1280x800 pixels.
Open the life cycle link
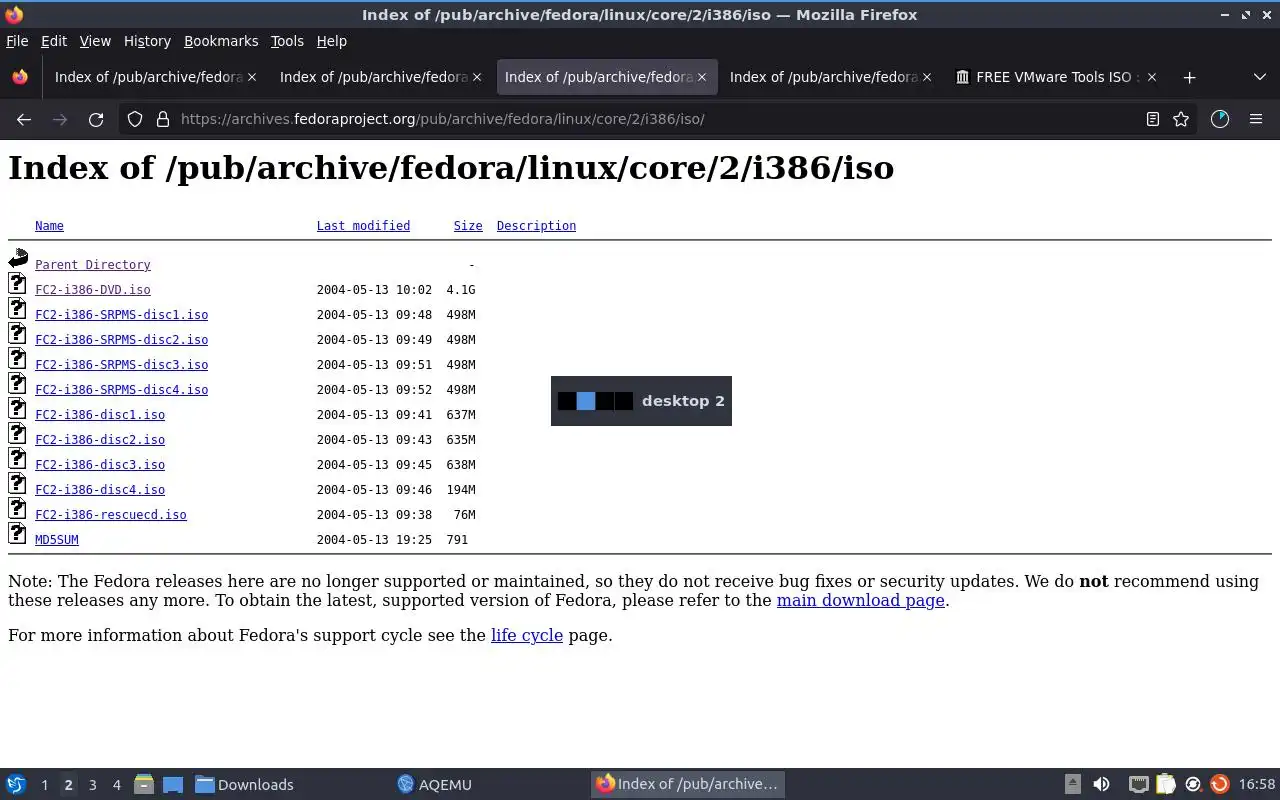tap(527, 635)
